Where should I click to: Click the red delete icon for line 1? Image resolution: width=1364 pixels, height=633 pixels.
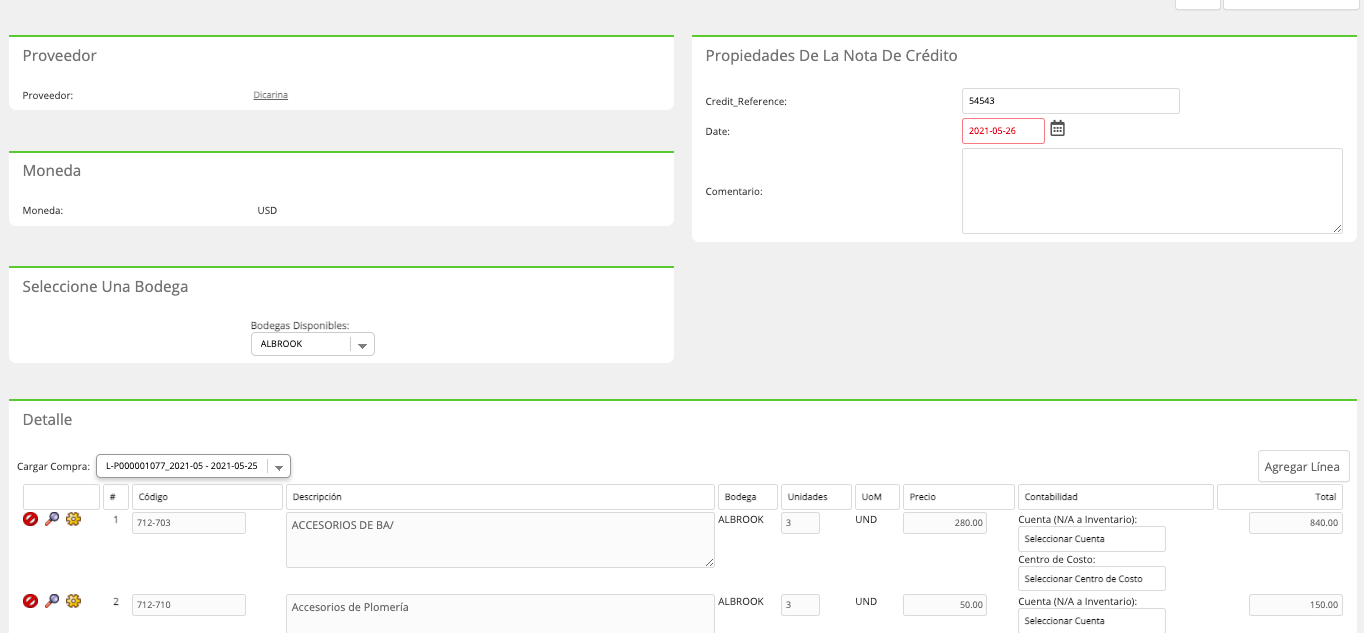(30, 520)
